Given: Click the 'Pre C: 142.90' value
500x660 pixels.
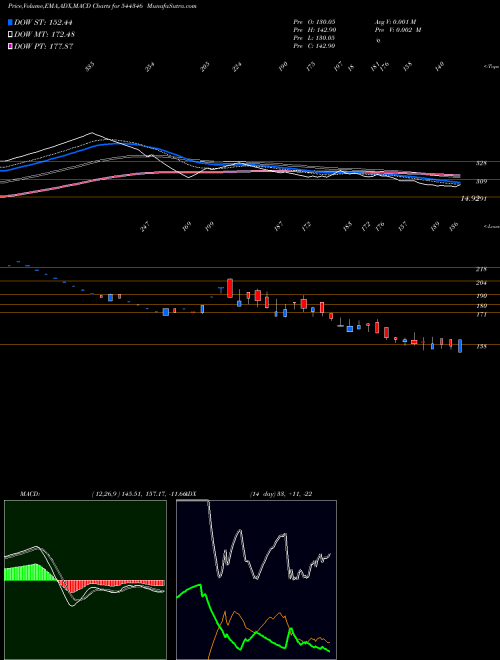Looking at the screenshot, I should click(x=315, y=46).
